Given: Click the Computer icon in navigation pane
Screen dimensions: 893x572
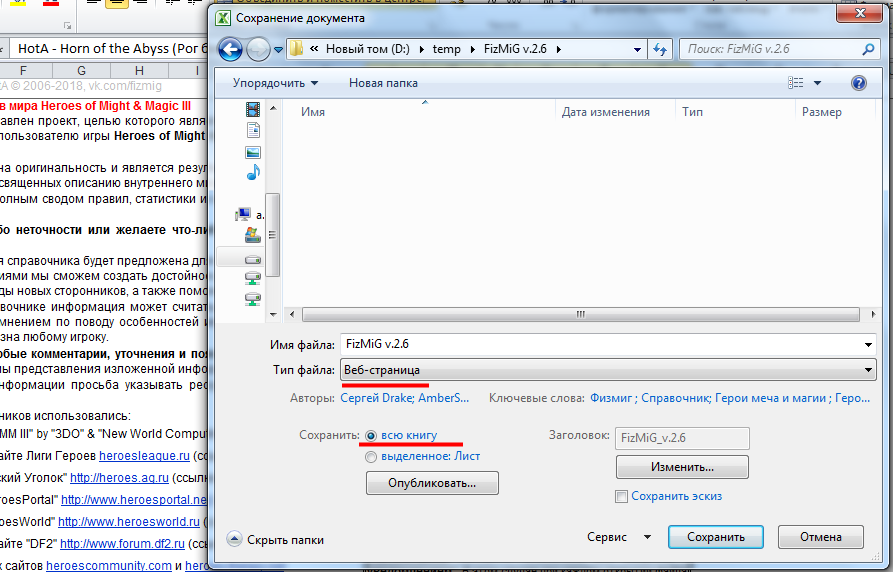Looking at the screenshot, I should (243, 213).
